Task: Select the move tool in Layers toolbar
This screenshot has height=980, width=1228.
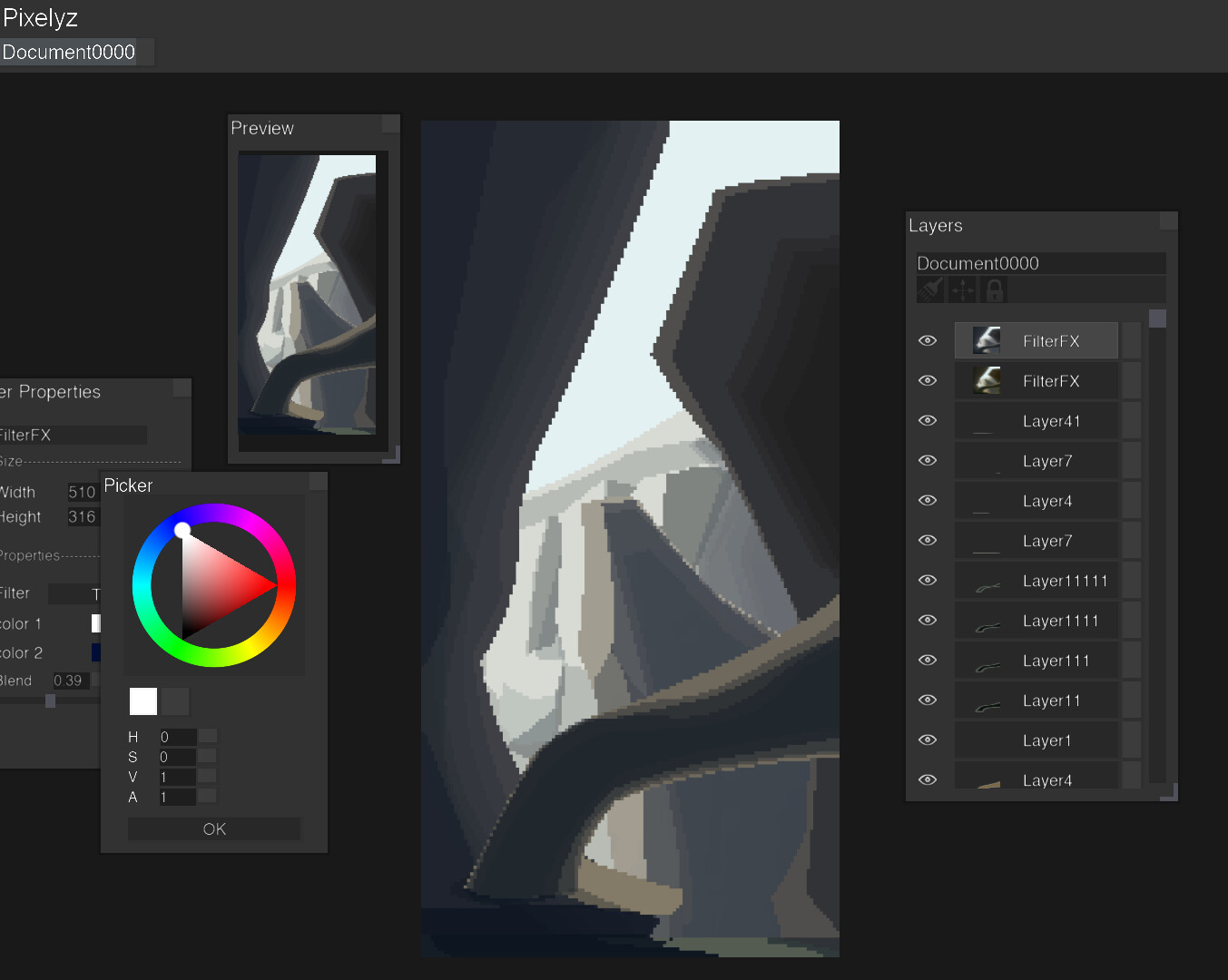Action: (x=961, y=289)
